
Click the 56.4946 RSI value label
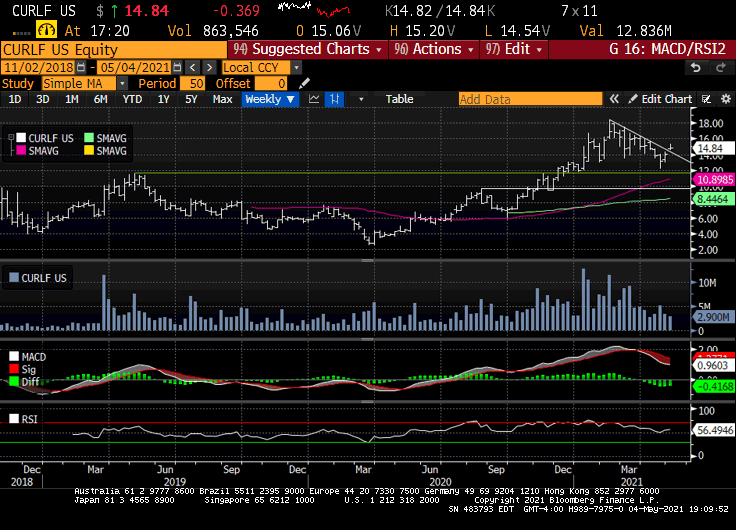coord(713,430)
